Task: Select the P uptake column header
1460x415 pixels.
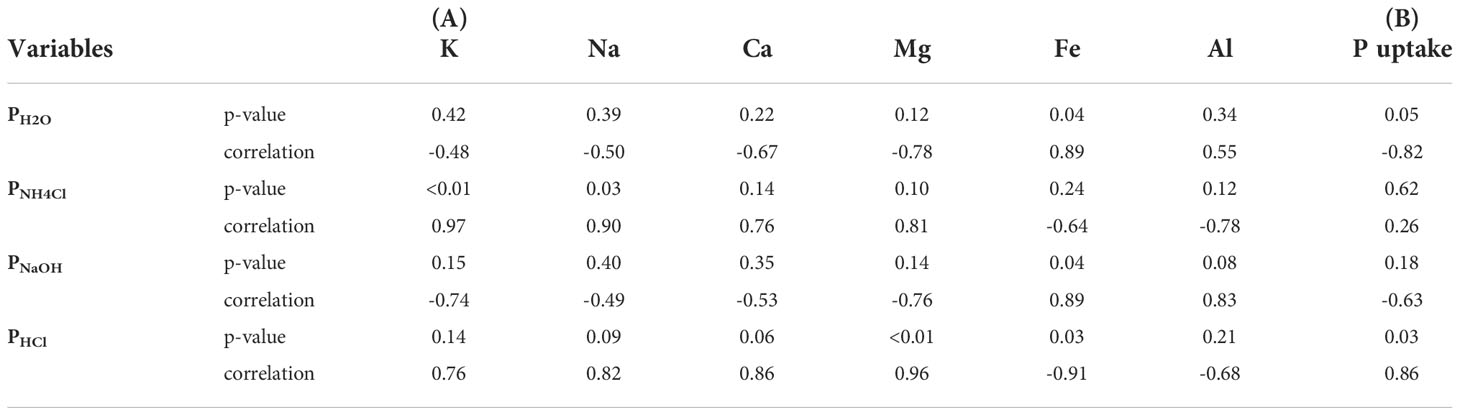Action: point(1403,49)
